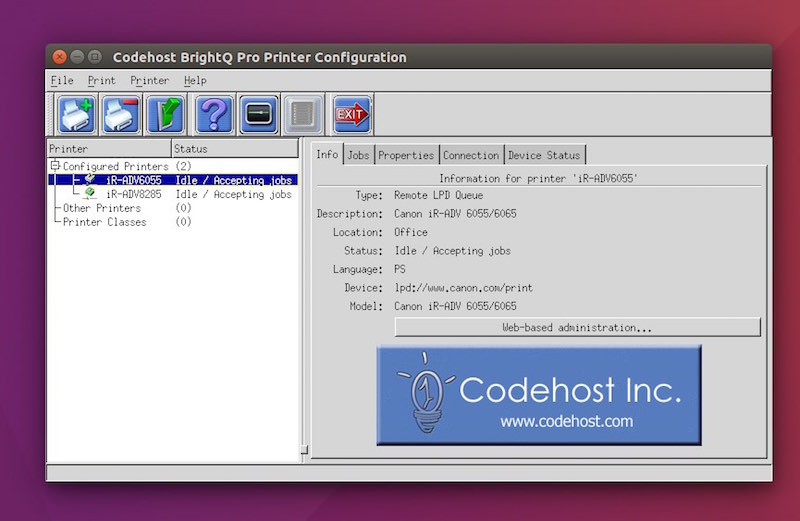This screenshot has height=521, width=800.
Task: Select the Printer Classes tree entry
Action: [x=104, y=222]
